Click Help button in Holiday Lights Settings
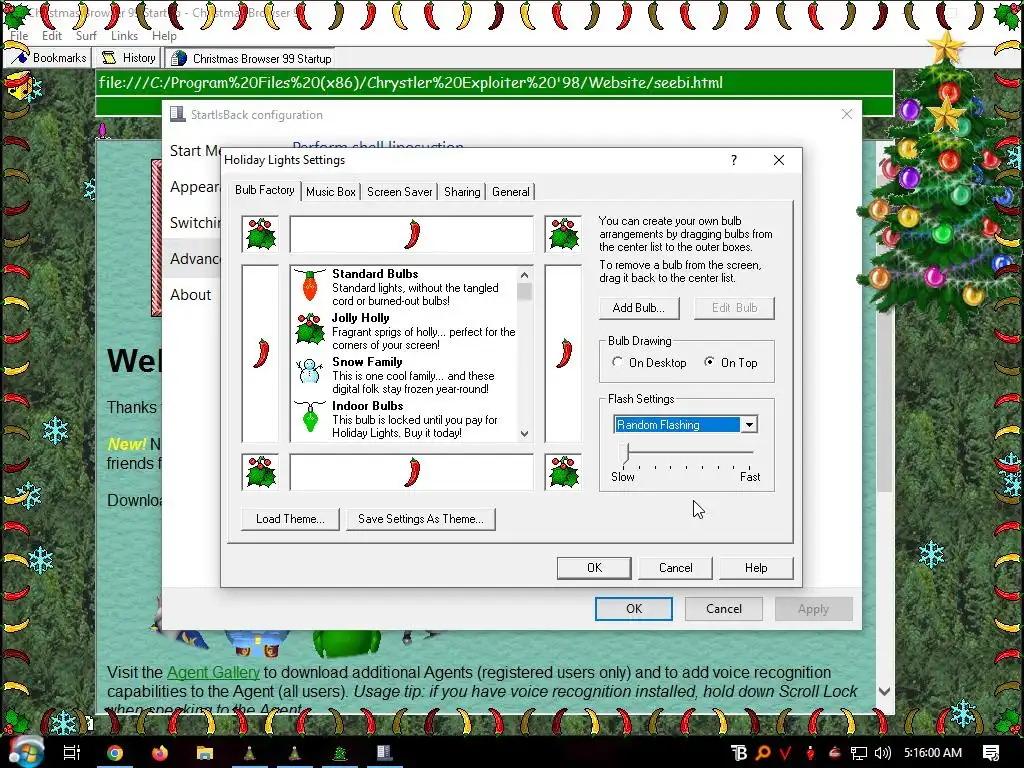 [x=756, y=568]
